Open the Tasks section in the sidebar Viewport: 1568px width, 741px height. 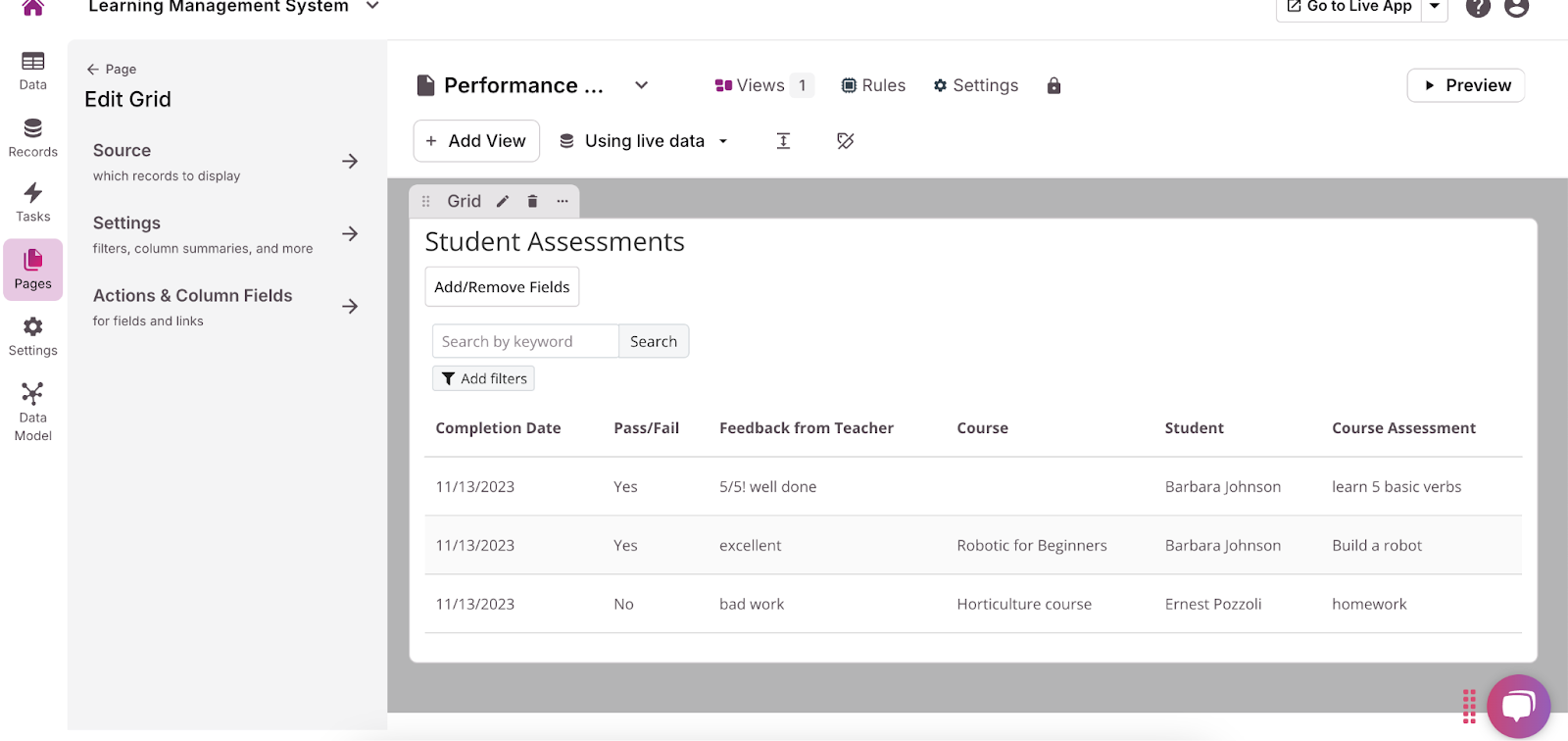coord(32,202)
